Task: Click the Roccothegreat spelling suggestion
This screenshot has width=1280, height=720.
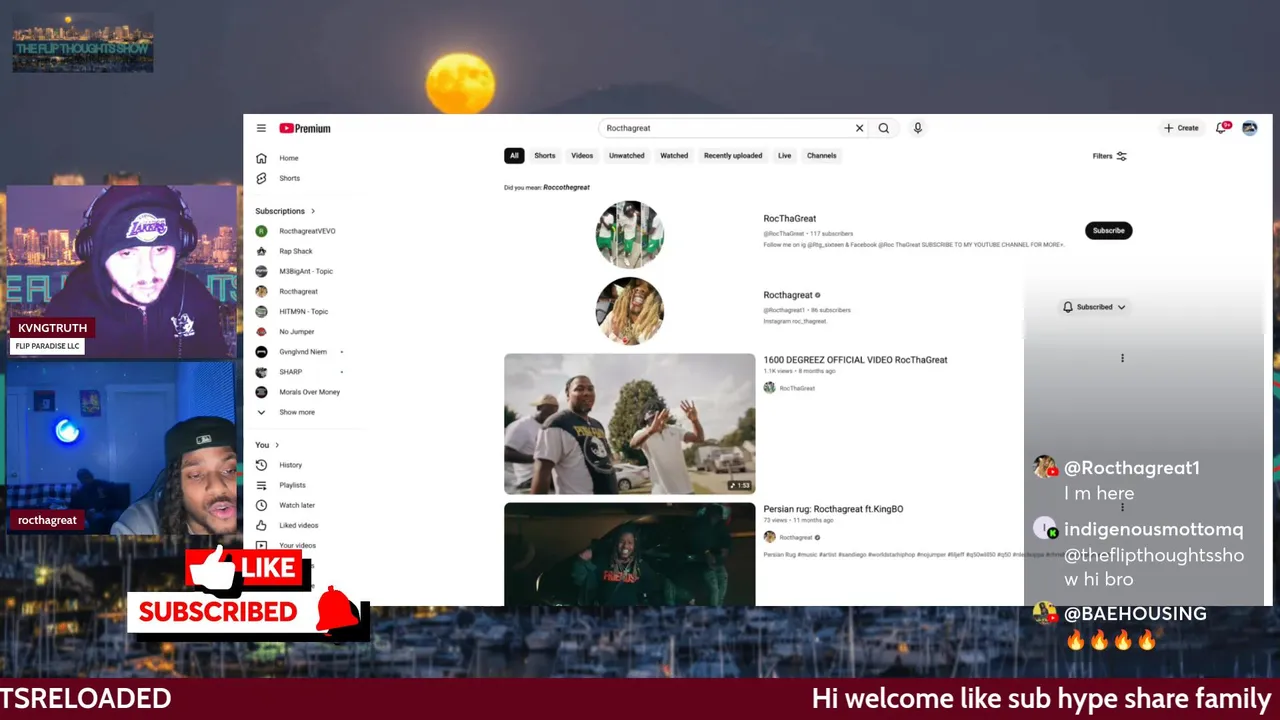Action: pyautogui.click(x=566, y=187)
